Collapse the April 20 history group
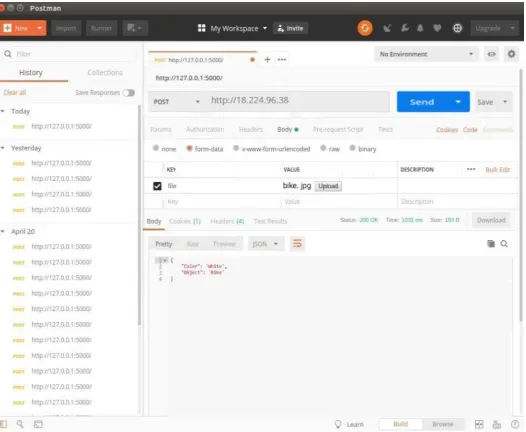This screenshot has height=432, width=526. pyautogui.click(x=3, y=231)
